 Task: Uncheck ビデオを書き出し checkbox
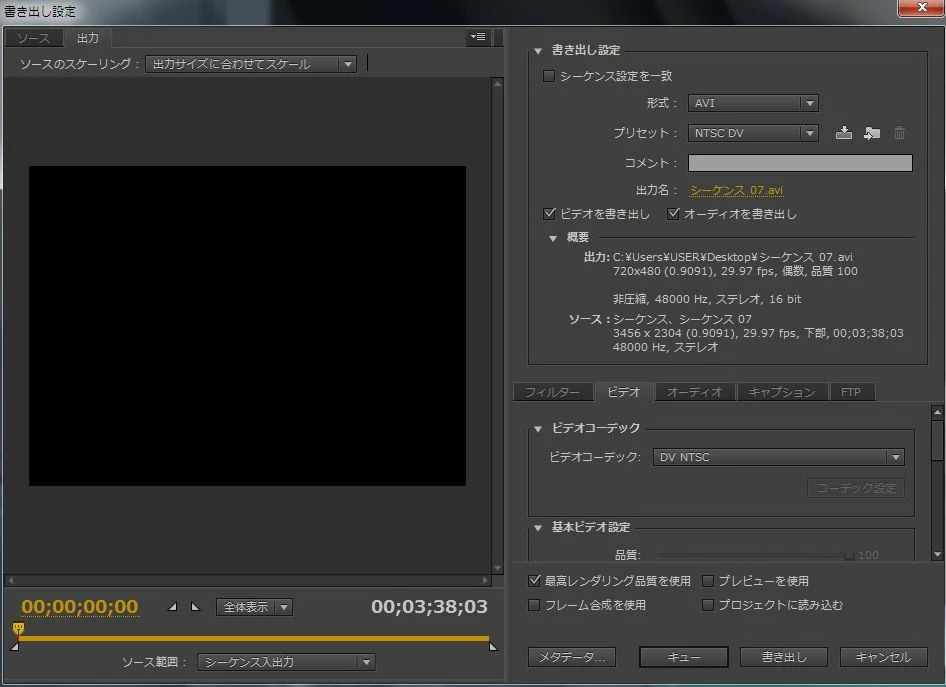coord(549,214)
